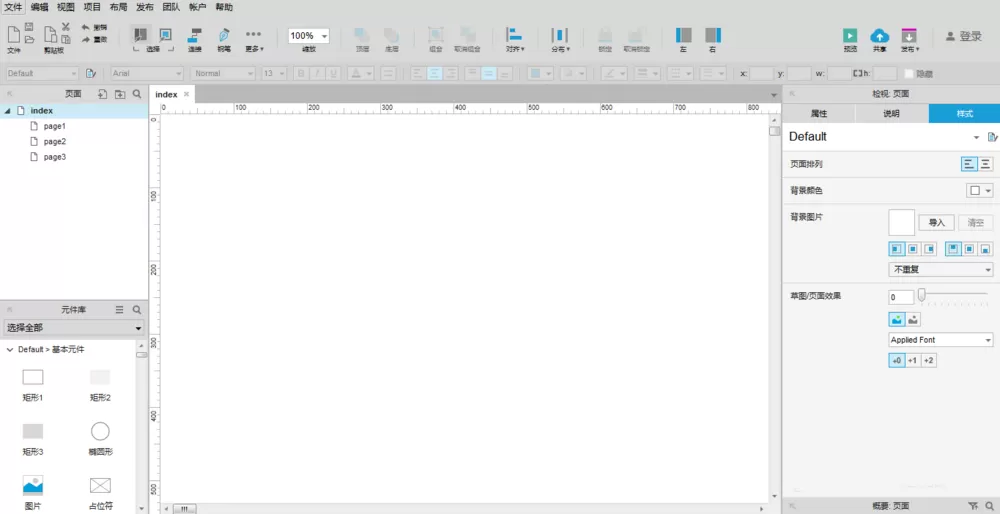1000x514 pixels.
Task: Click the save disk icon
Action: [x=29, y=27]
